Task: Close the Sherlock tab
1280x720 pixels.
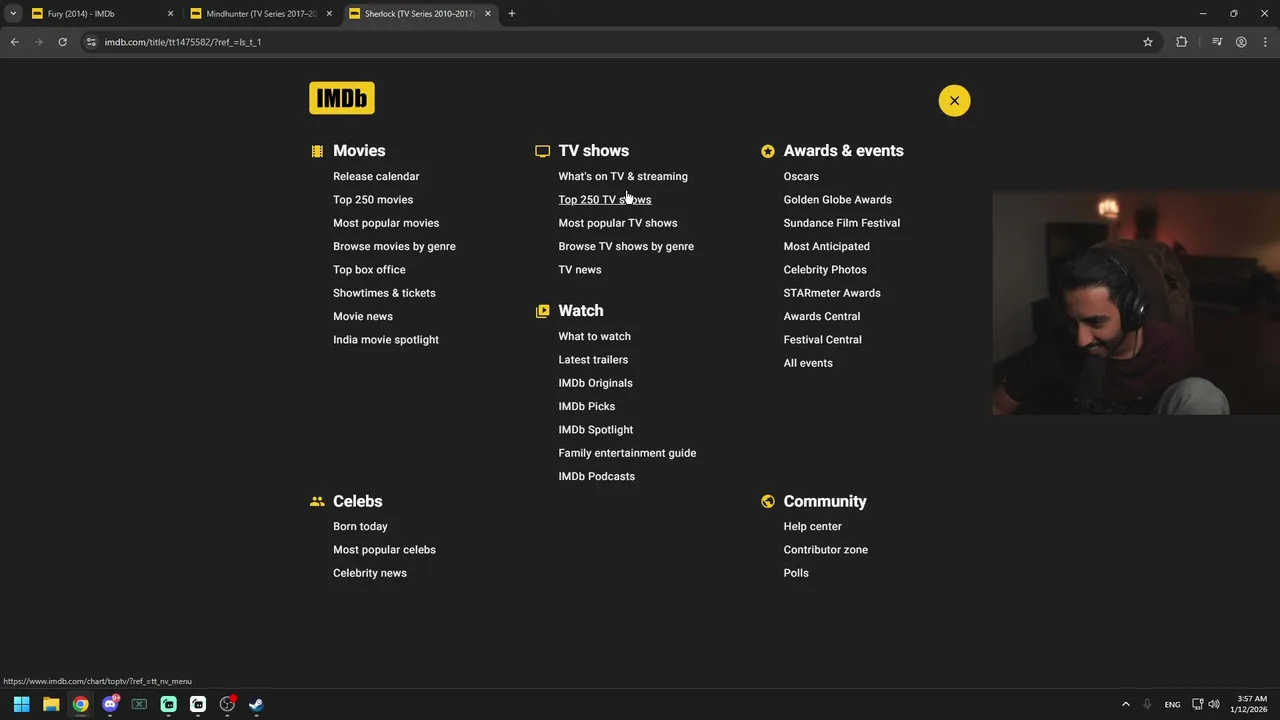Action: tap(488, 14)
